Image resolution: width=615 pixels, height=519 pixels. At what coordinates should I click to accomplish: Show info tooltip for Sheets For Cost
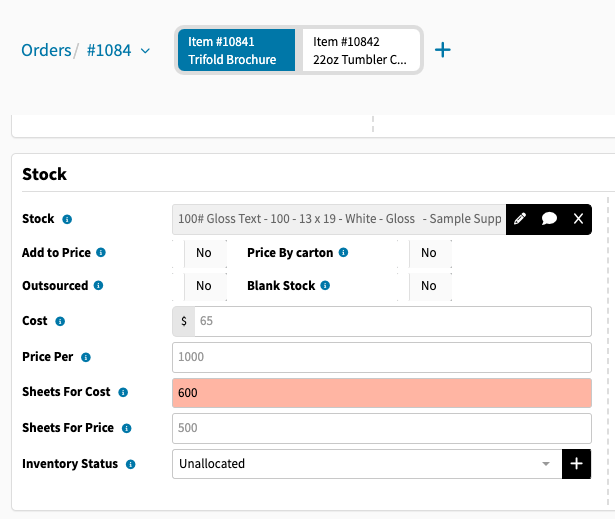tap(123, 392)
